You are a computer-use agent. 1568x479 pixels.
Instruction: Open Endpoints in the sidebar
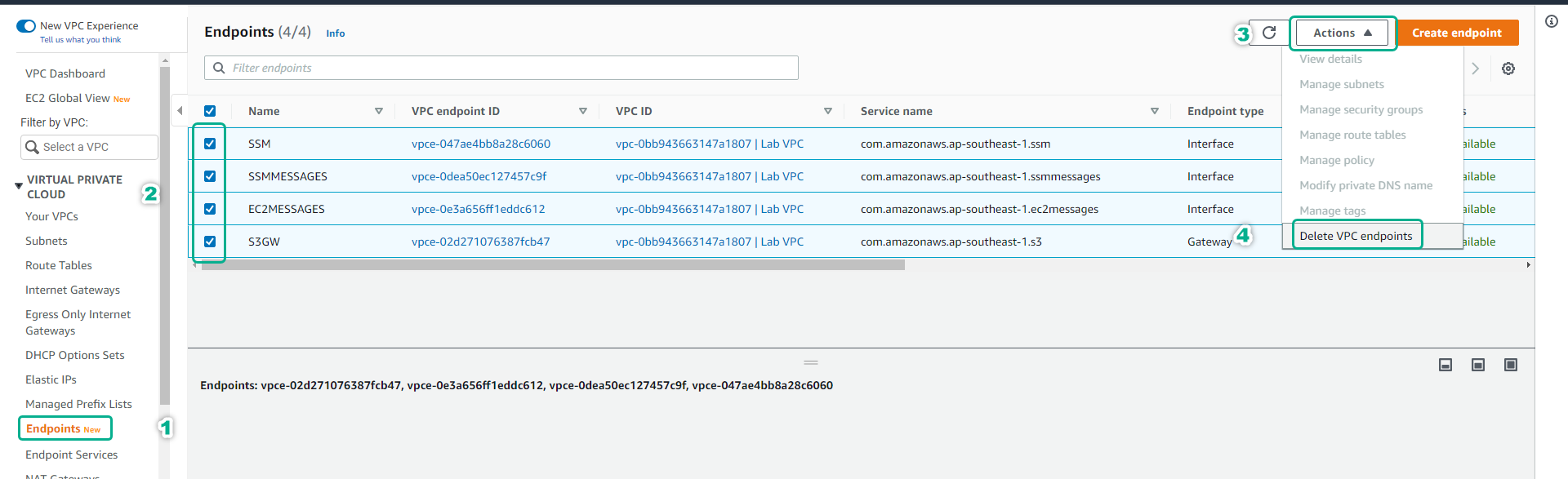[53, 428]
